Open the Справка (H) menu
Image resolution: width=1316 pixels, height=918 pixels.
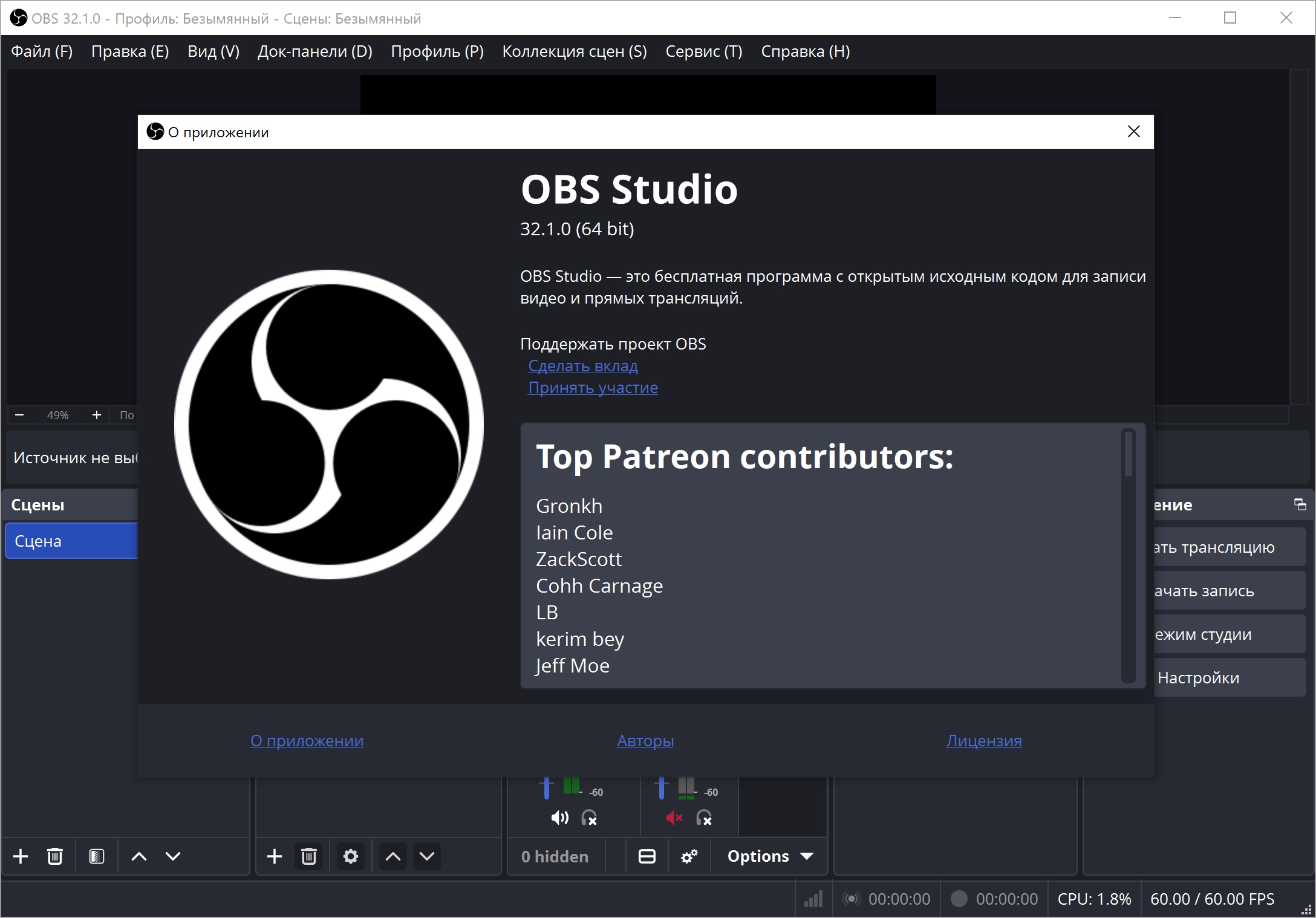pyautogui.click(x=805, y=51)
